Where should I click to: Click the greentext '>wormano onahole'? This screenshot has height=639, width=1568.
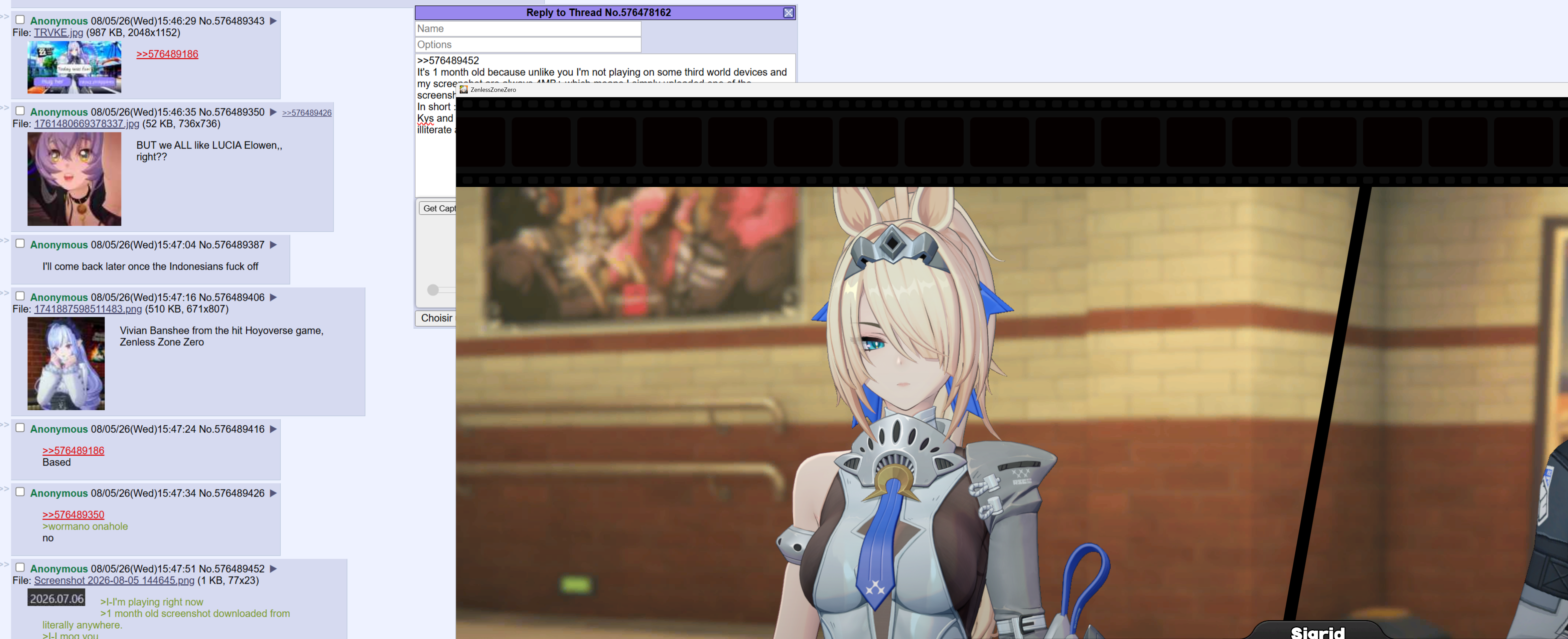[x=85, y=526]
